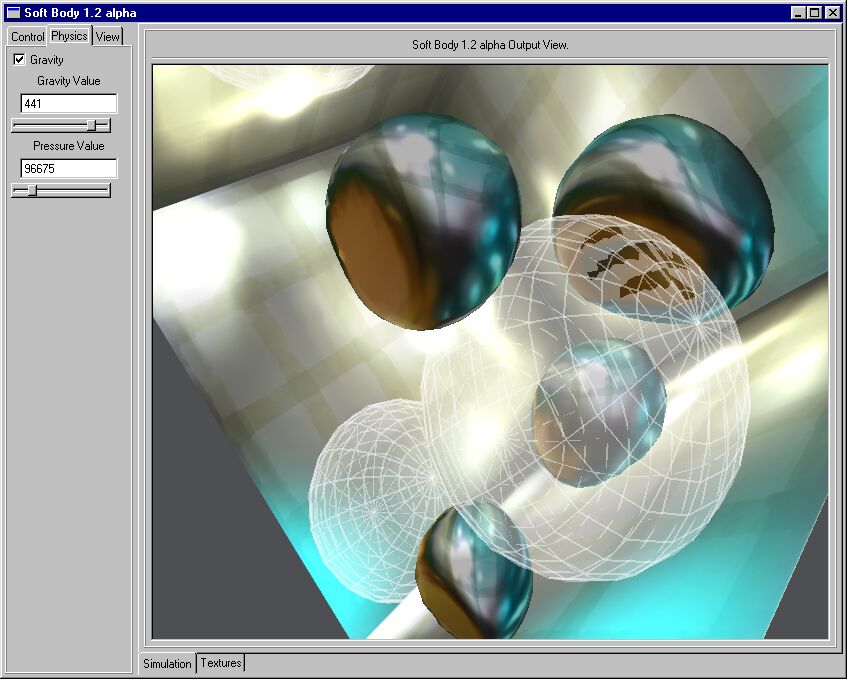Click the Gravity Value slider handle

[x=92, y=126]
